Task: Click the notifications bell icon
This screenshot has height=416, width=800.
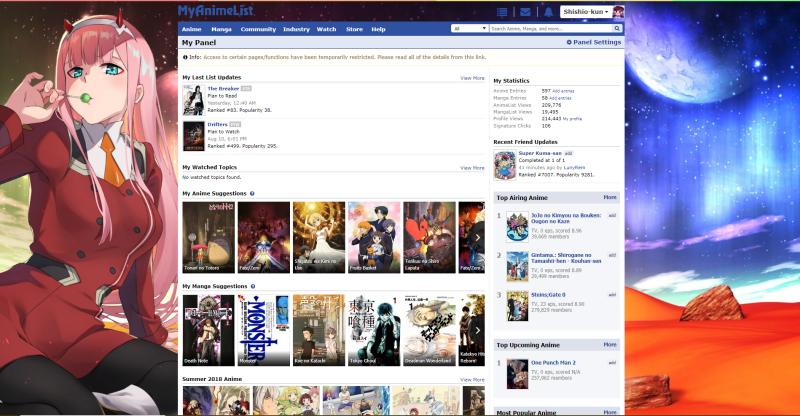Action: [547, 11]
